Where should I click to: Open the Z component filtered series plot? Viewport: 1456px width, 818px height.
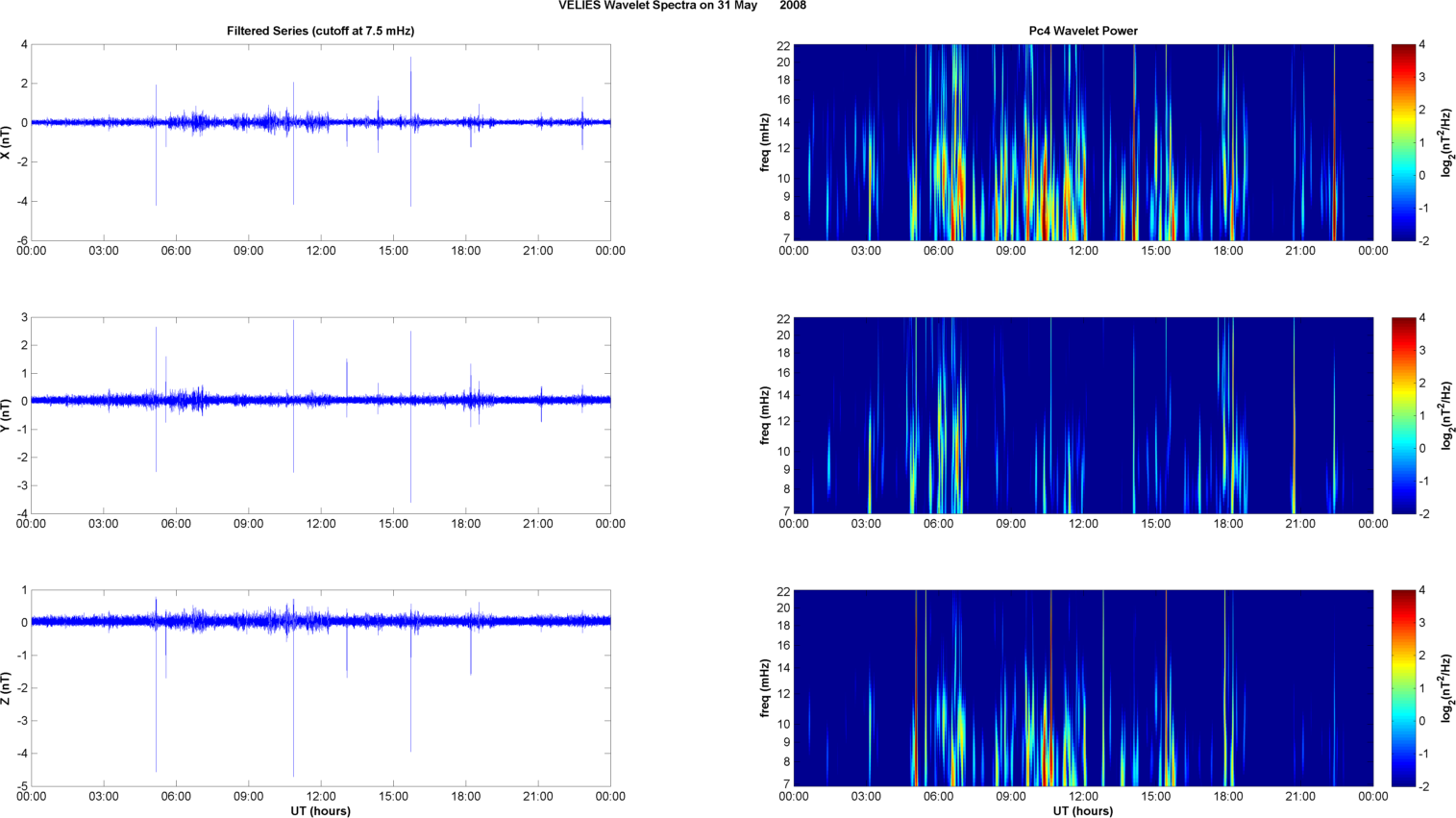(x=320, y=688)
